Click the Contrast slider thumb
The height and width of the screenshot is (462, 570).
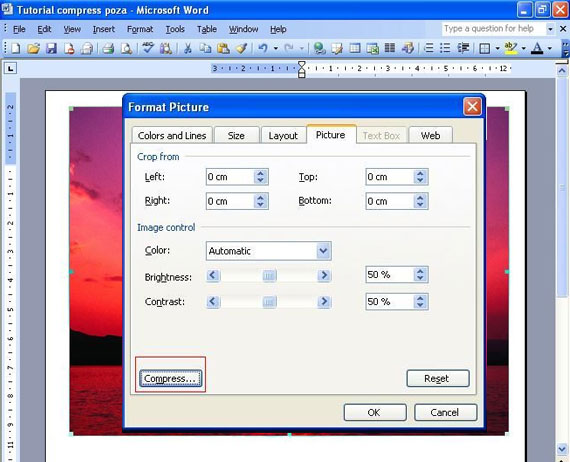(269, 302)
